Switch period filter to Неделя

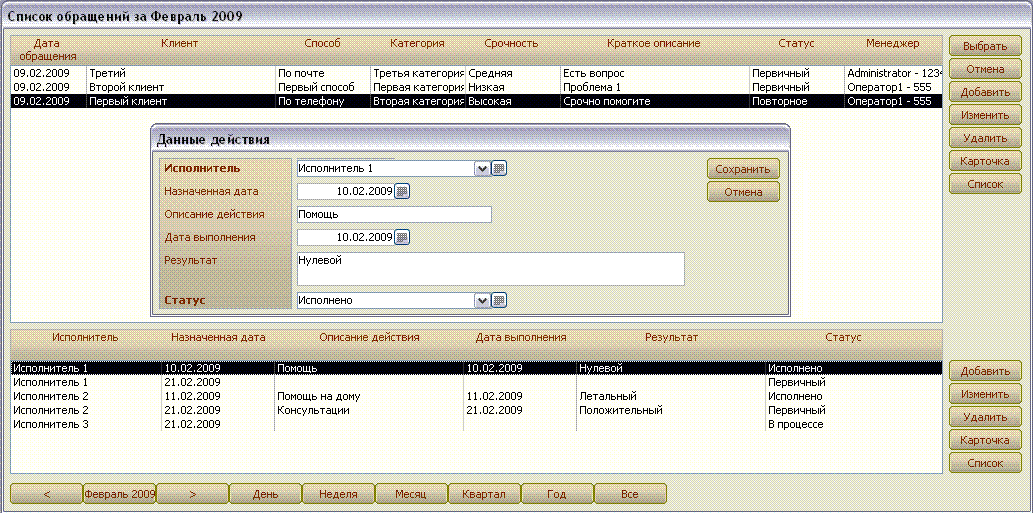pyautogui.click(x=338, y=494)
